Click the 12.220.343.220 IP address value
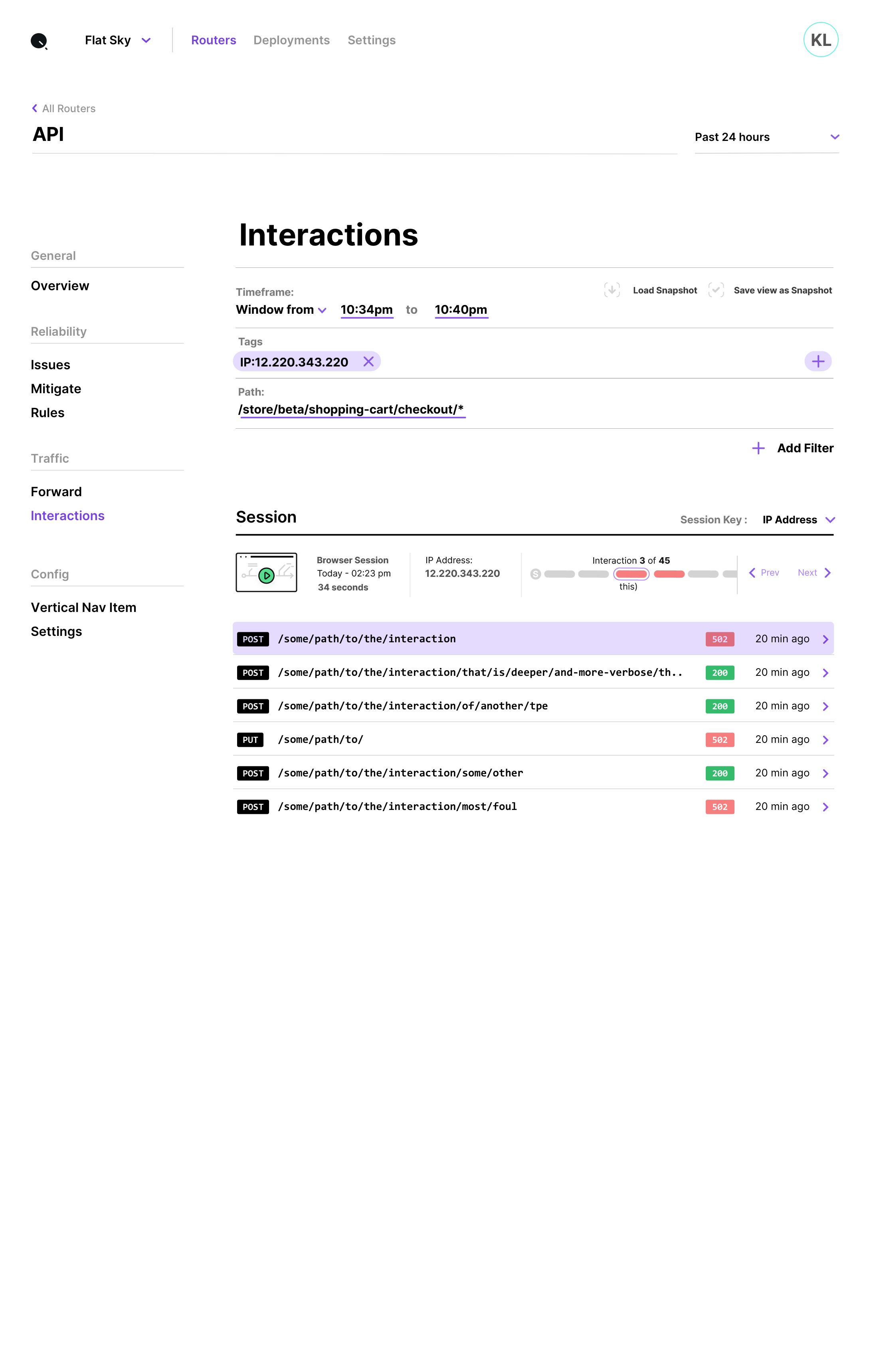This screenshot has width=869, height=1372. [462, 574]
